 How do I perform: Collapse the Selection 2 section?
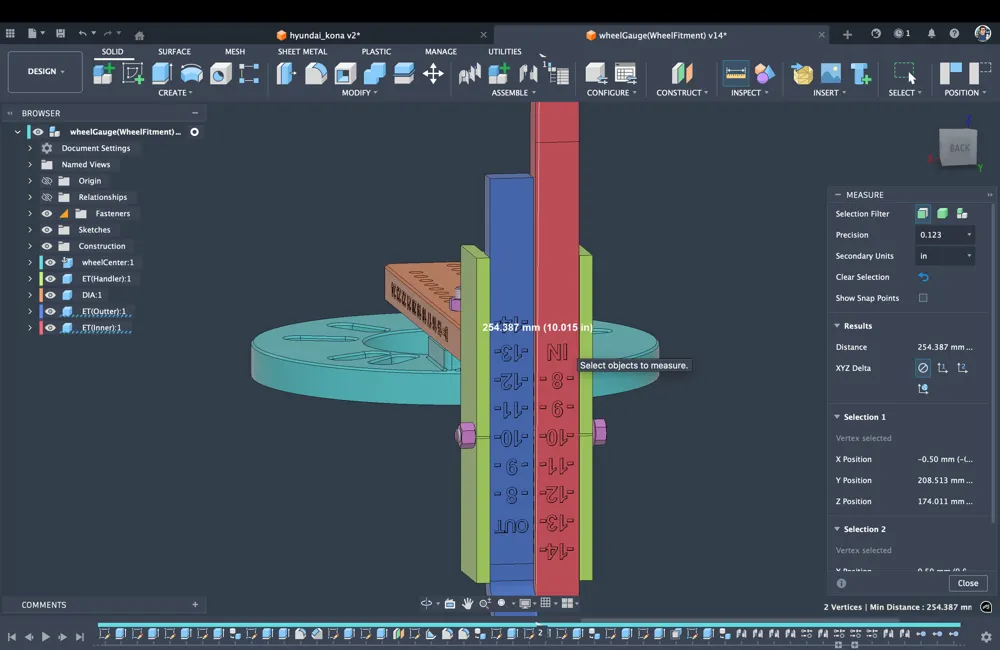[x=837, y=529]
